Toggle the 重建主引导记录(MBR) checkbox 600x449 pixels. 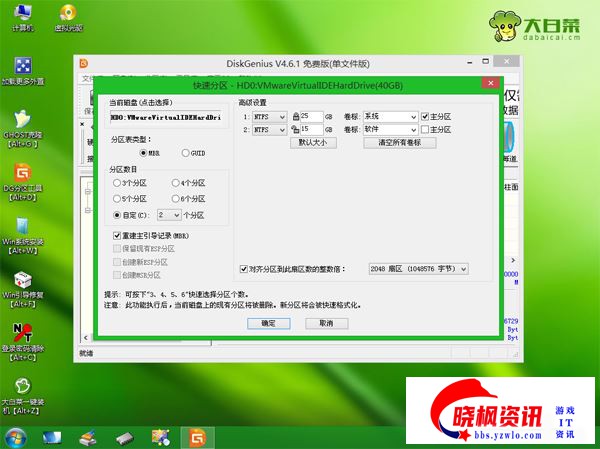[x=117, y=235]
